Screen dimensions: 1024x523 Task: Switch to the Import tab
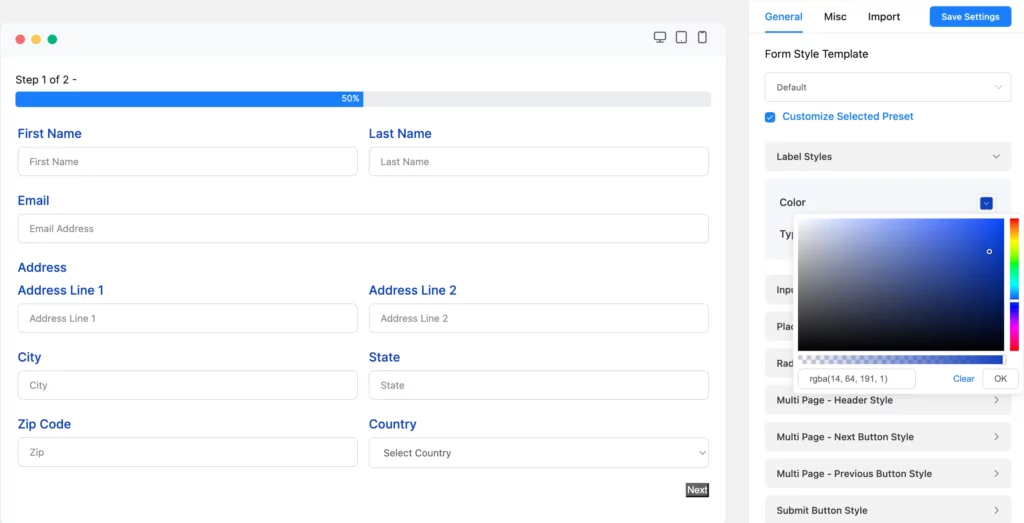884,17
